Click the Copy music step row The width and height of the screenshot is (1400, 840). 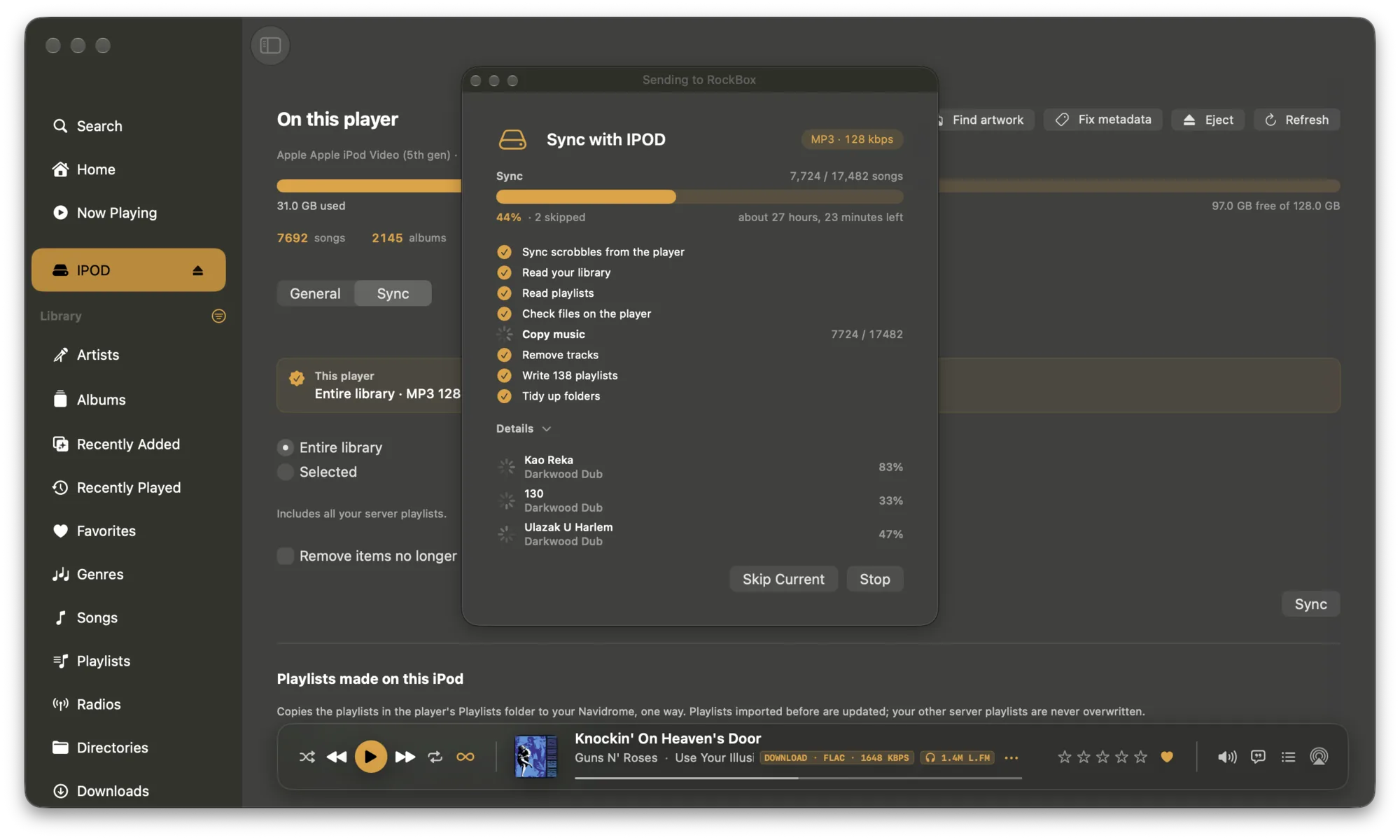click(700, 335)
